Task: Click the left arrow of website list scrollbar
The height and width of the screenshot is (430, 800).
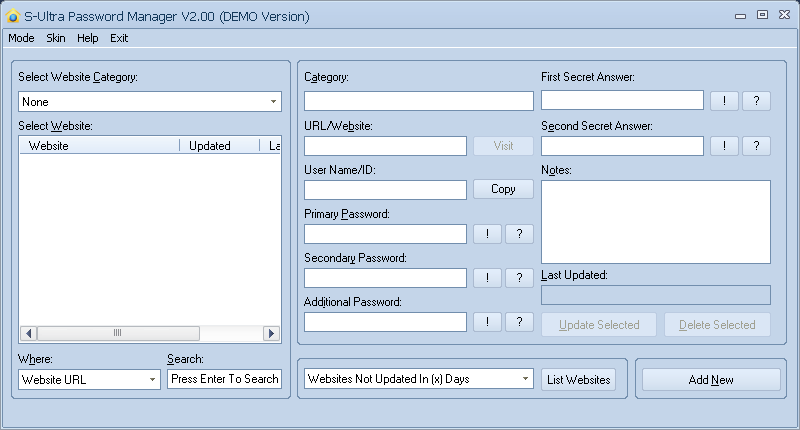Action: pyautogui.click(x=29, y=334)
